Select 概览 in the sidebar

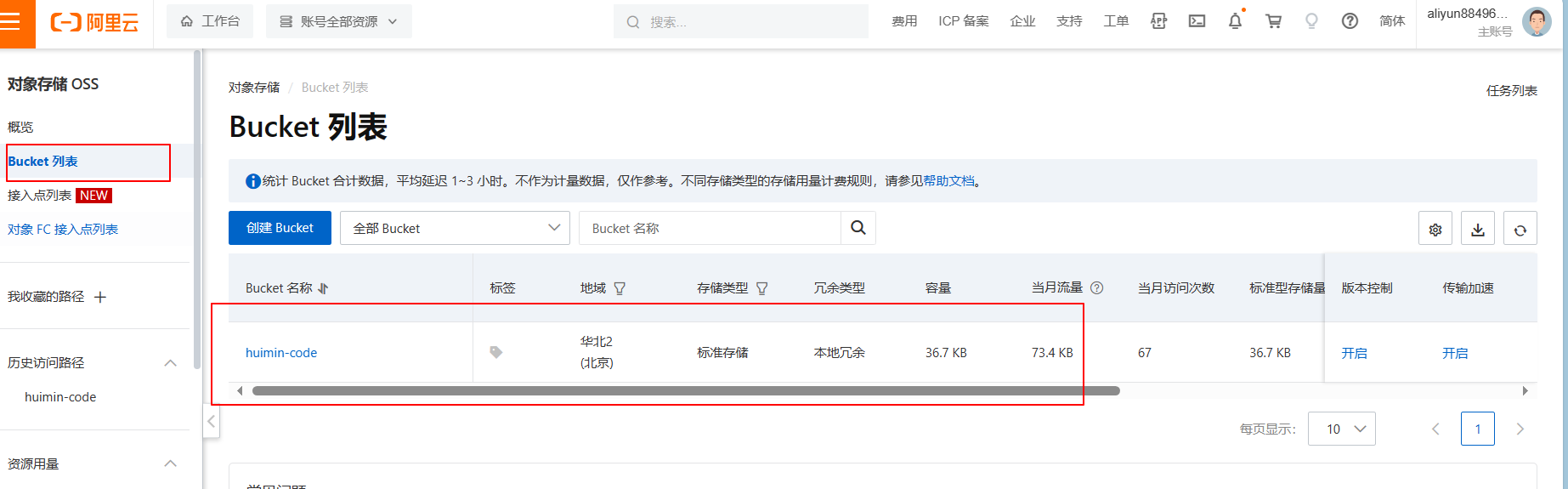(20, 127)
